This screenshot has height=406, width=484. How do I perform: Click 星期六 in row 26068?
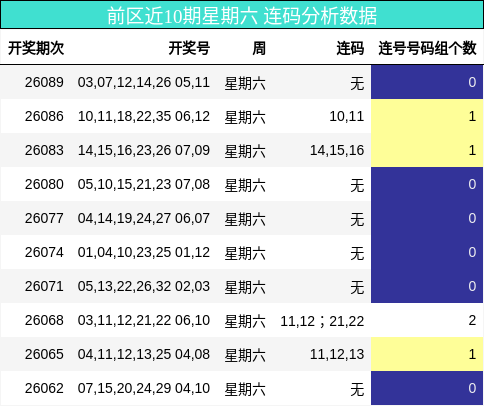pos(245,321)
